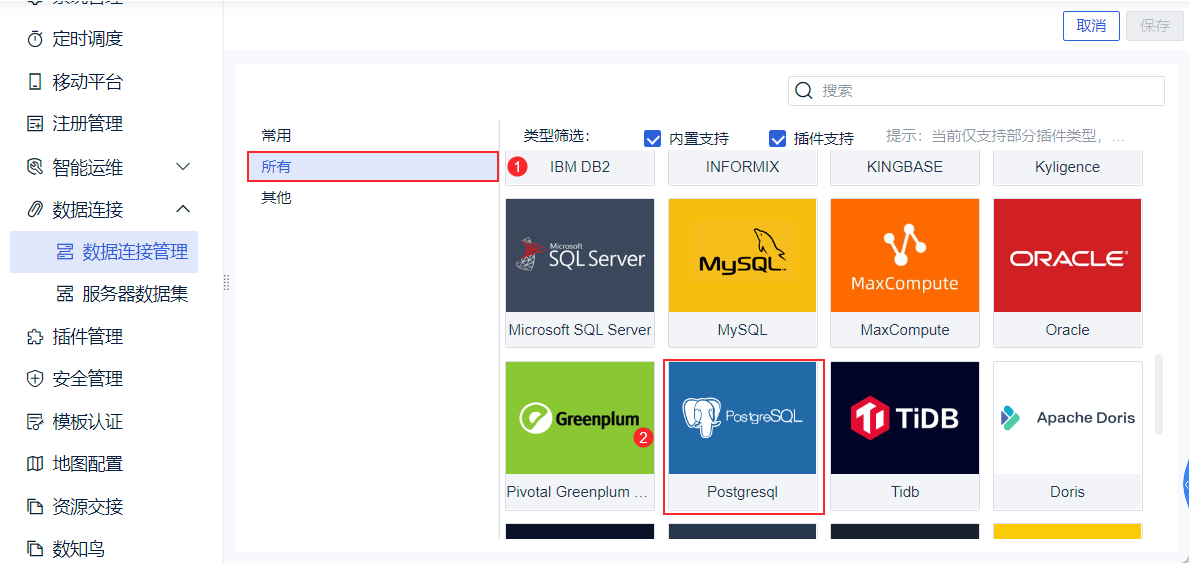Select the Microsoft SQL Server logo tile

click(580, 255)
